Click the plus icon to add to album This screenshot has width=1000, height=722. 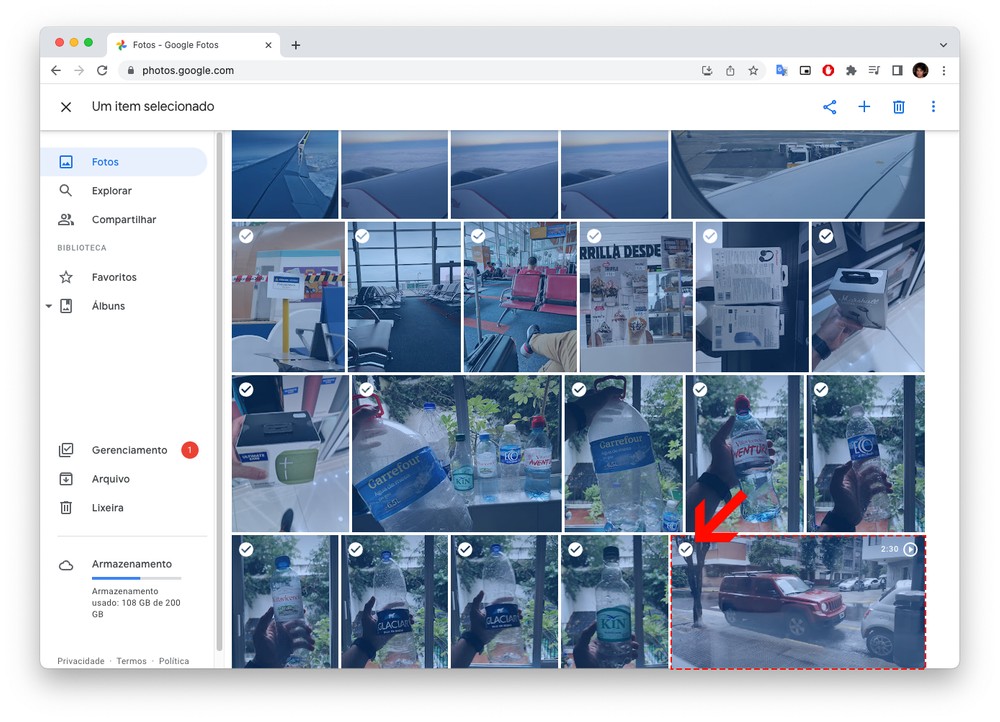click(x=864, y=107)
